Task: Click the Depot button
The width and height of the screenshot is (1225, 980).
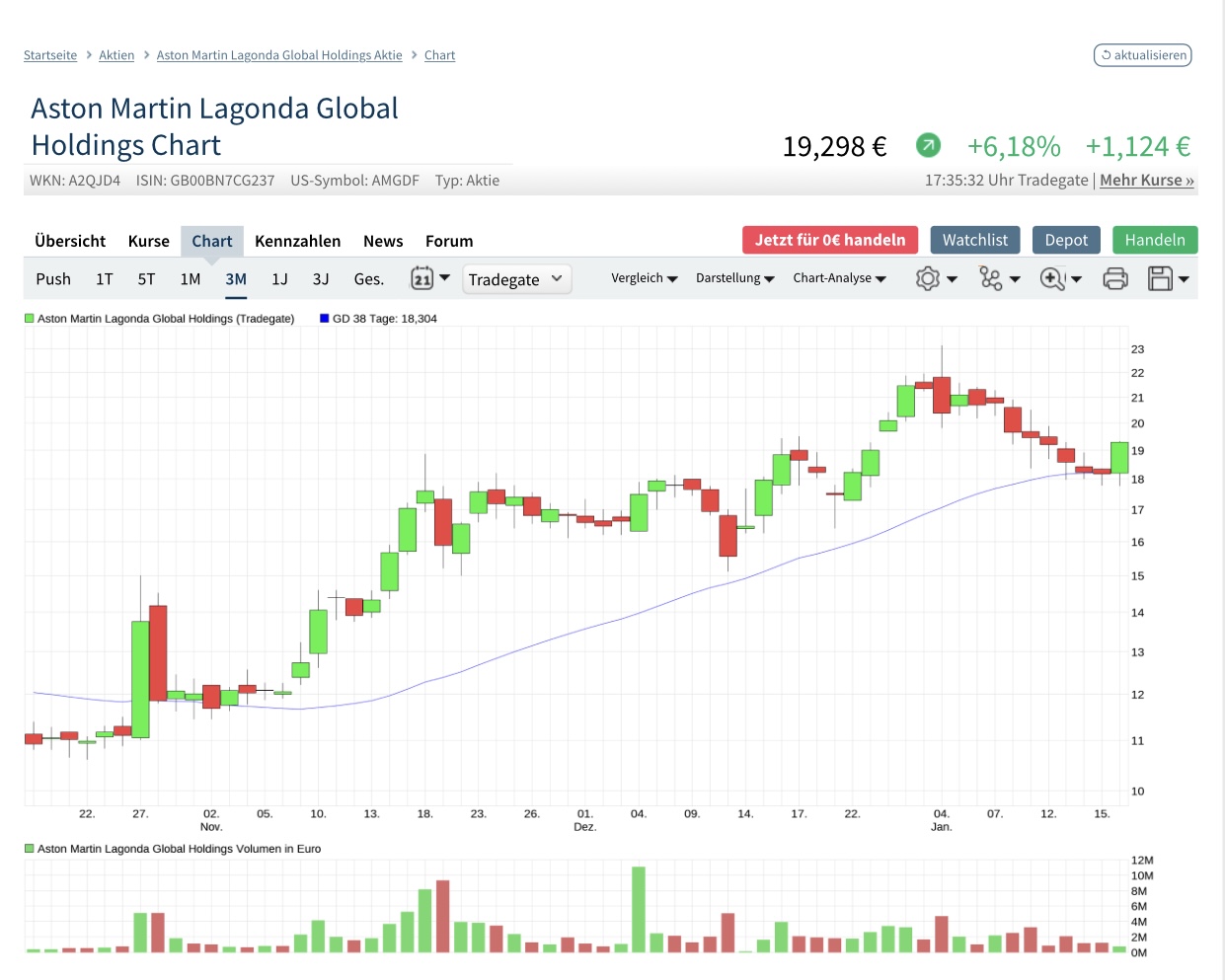Action: [x=1066, y=240]
